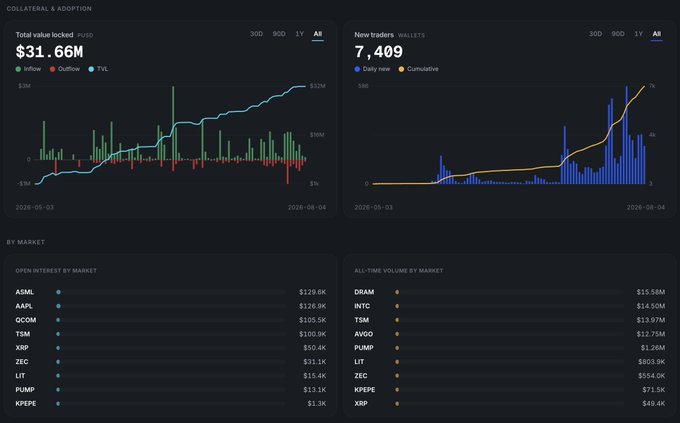Click the $12.75M AVGO volume value

click(651, 334)
